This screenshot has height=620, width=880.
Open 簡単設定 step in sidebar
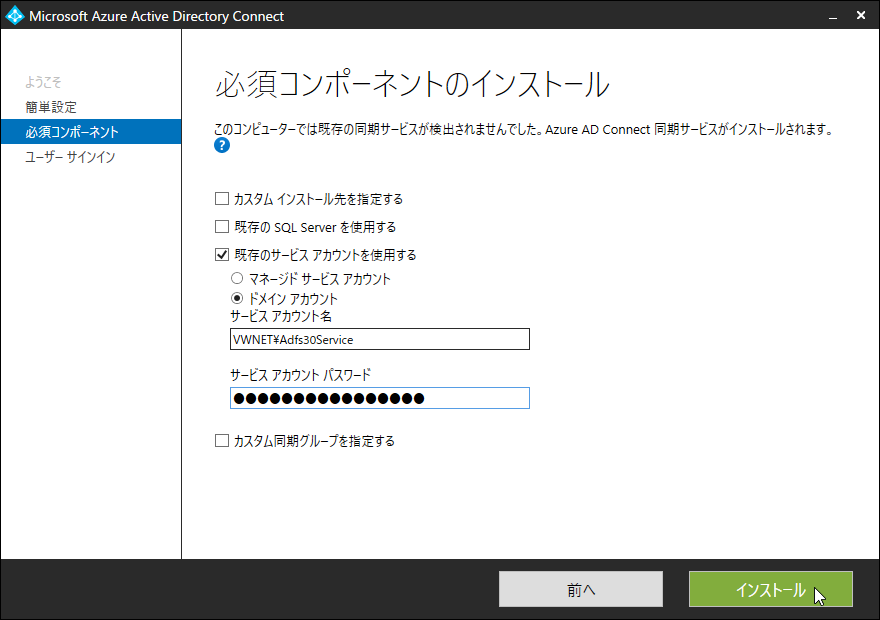pos(51,107)
